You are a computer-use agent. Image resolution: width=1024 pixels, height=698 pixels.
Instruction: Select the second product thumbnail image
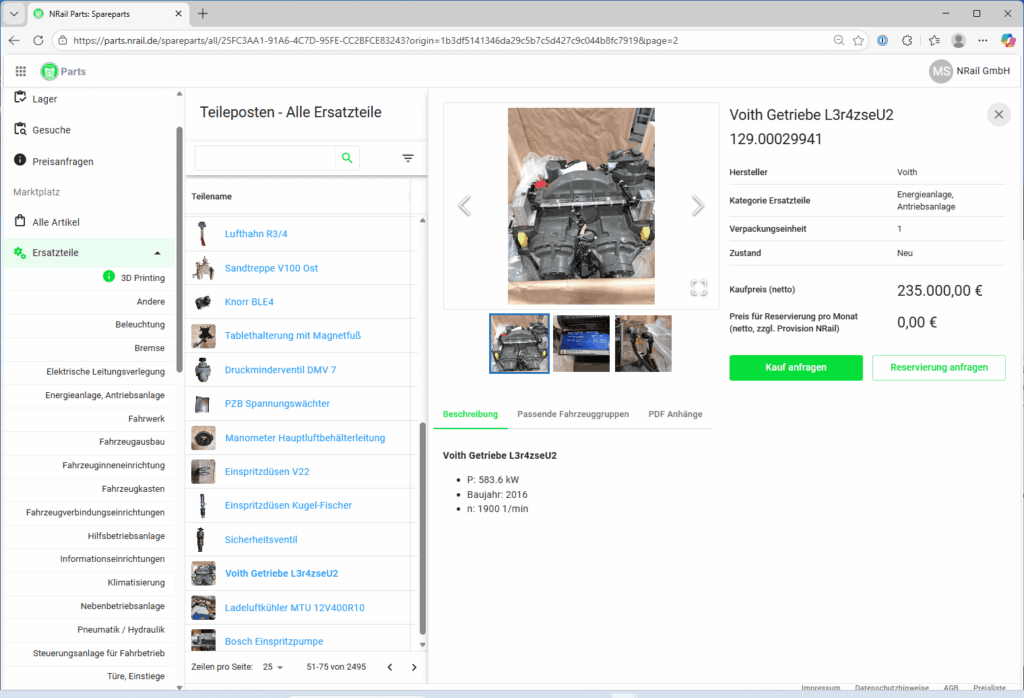pyautogui.click(x=581, y=343)
